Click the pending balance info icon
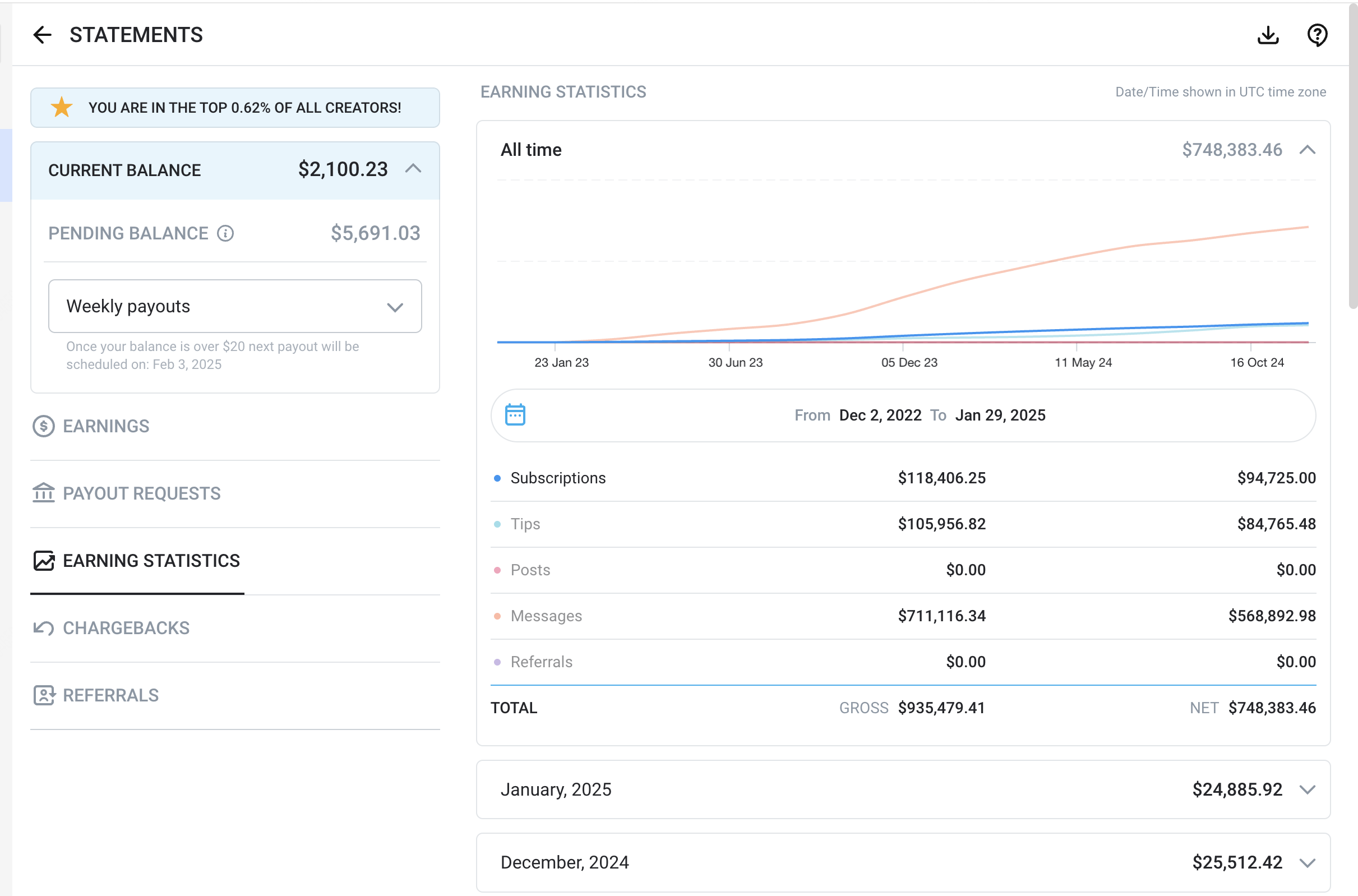This screenshot has width=1358, height=896. (x=225, y=233)
